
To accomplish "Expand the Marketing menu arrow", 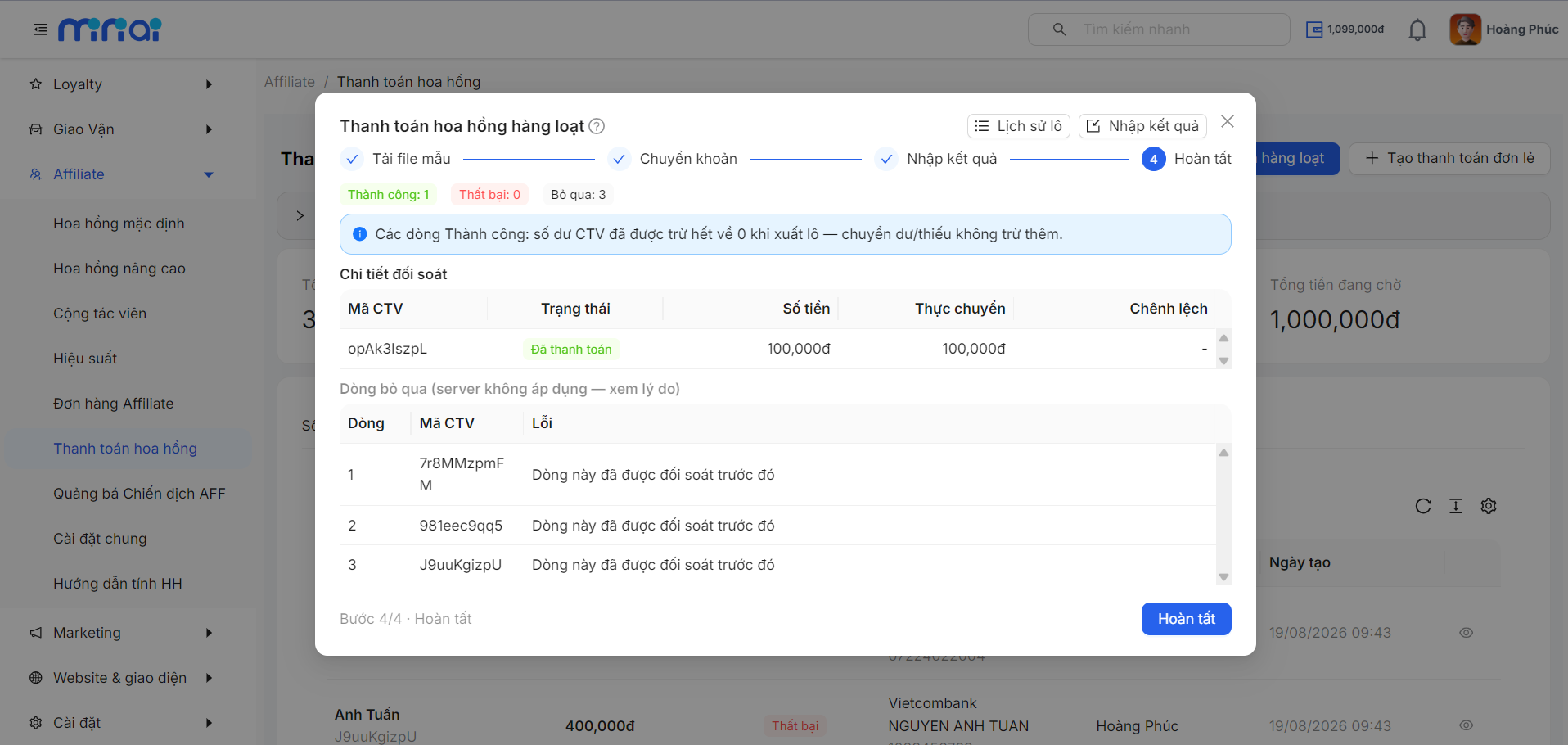I will 209,633.
